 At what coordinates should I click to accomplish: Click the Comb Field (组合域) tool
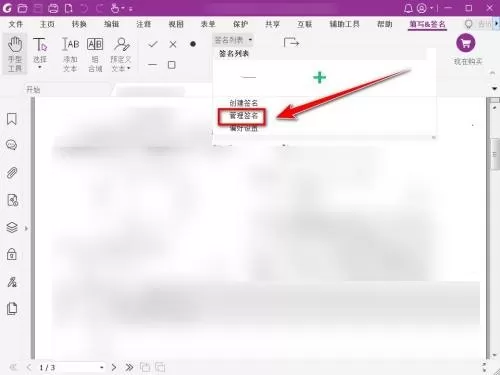tap(95, 54)
